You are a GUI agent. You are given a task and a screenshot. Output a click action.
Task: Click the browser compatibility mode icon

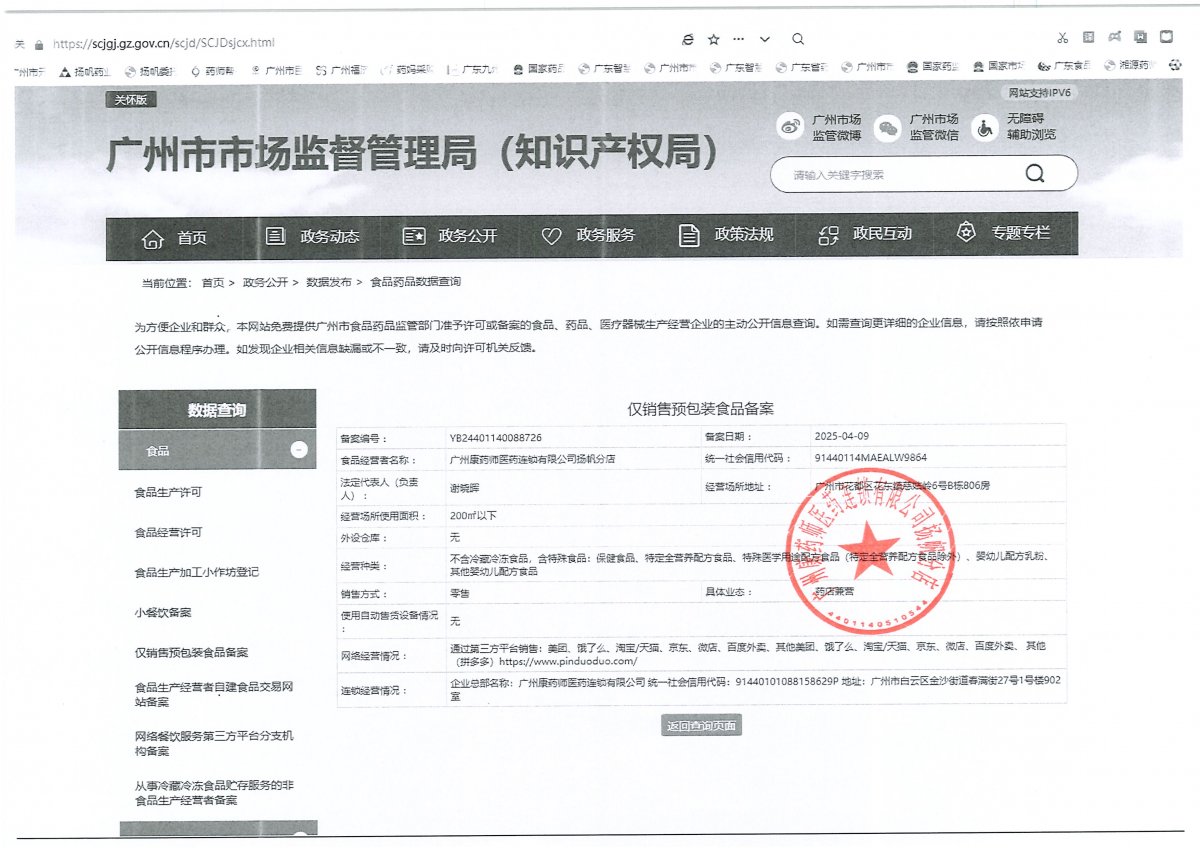pyautogui.click(x=688, y=39)
